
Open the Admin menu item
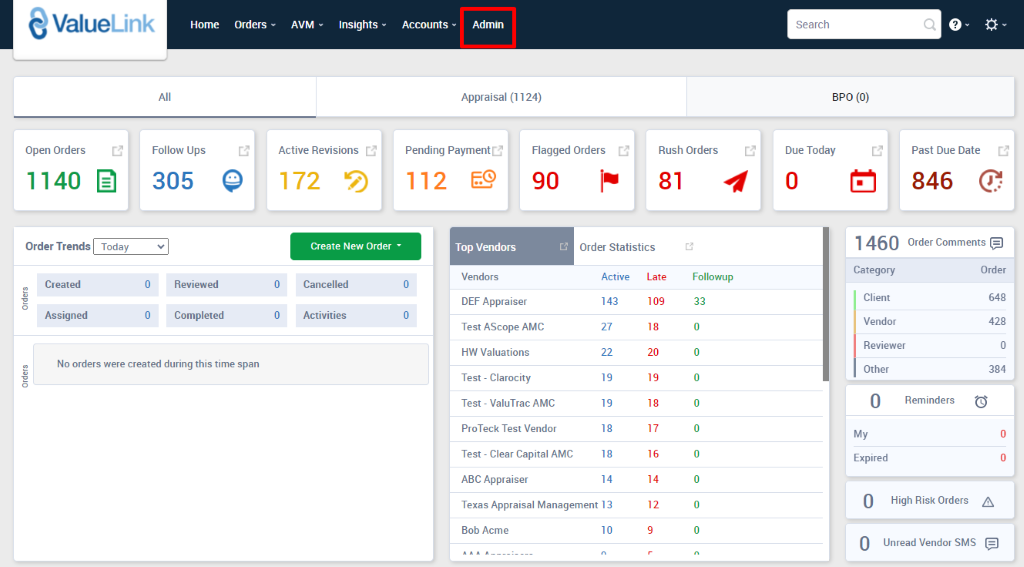488,25
